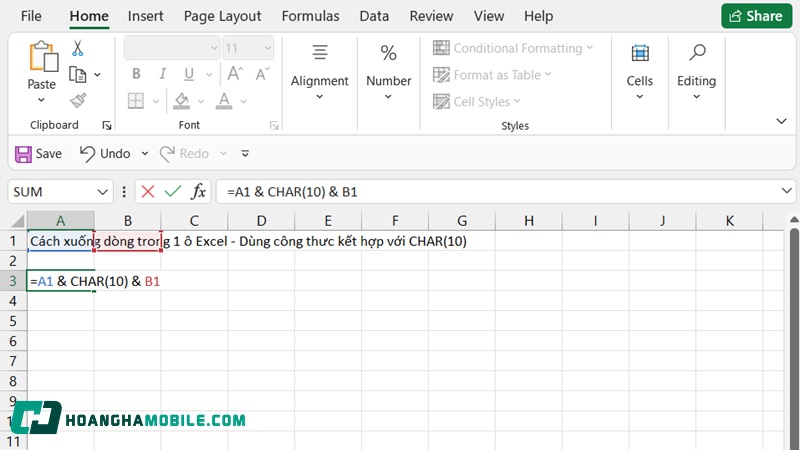The image size is (800, 450).
Task: Expand the formula bar
Action: [786, 191]
